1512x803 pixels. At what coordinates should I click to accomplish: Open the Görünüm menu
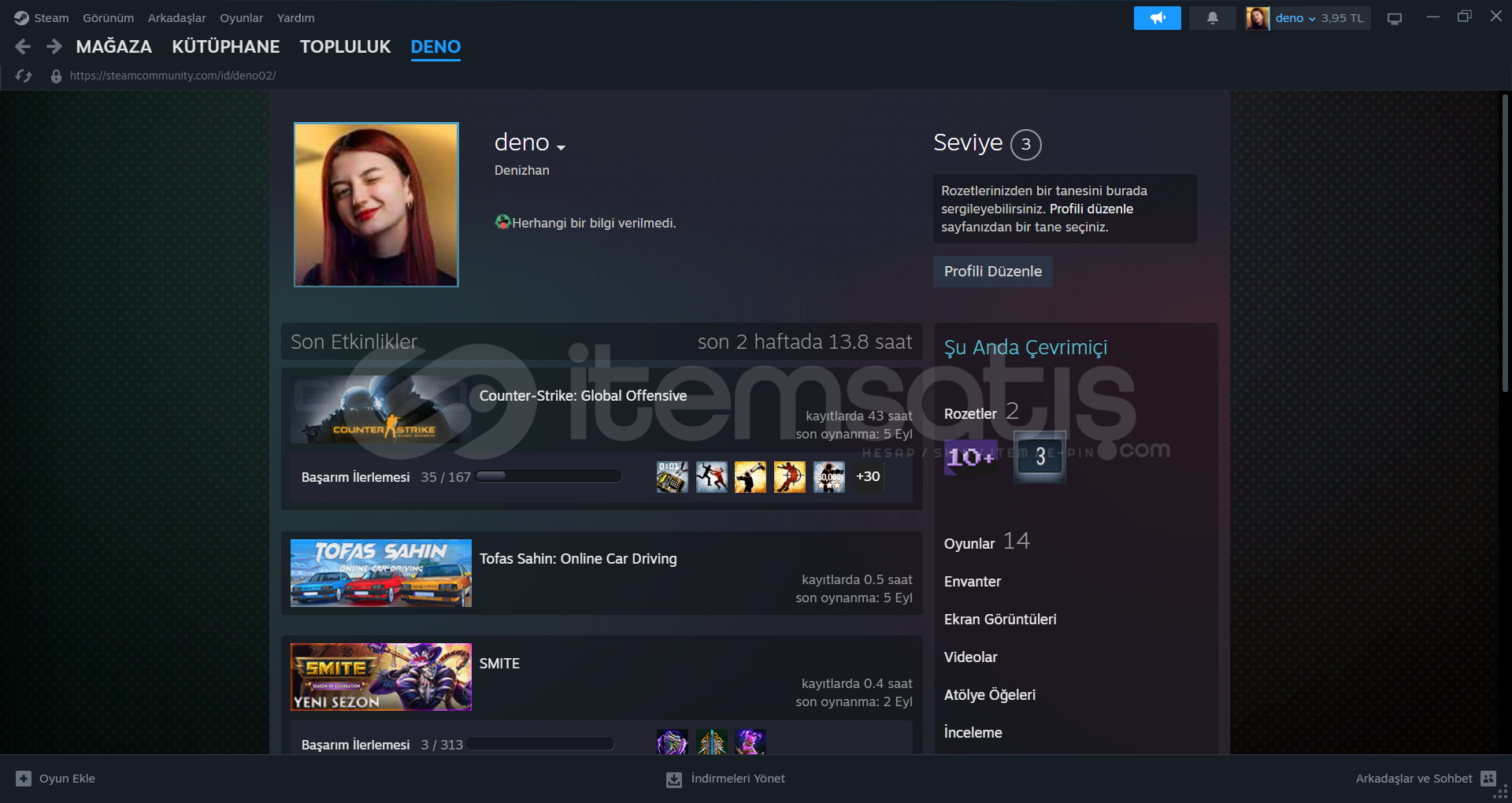(108, 18)
